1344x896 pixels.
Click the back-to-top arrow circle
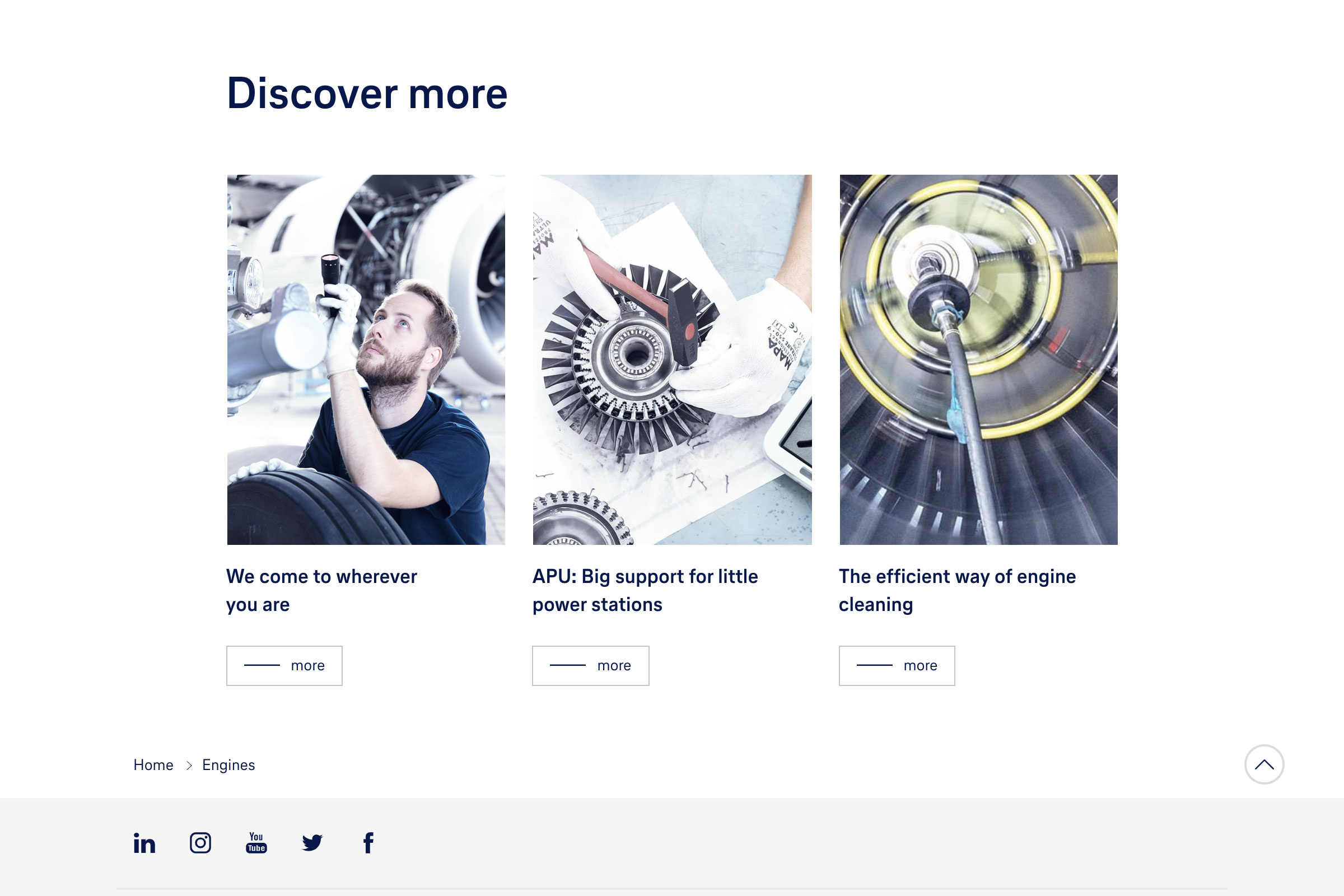[x=1264, y=764]
